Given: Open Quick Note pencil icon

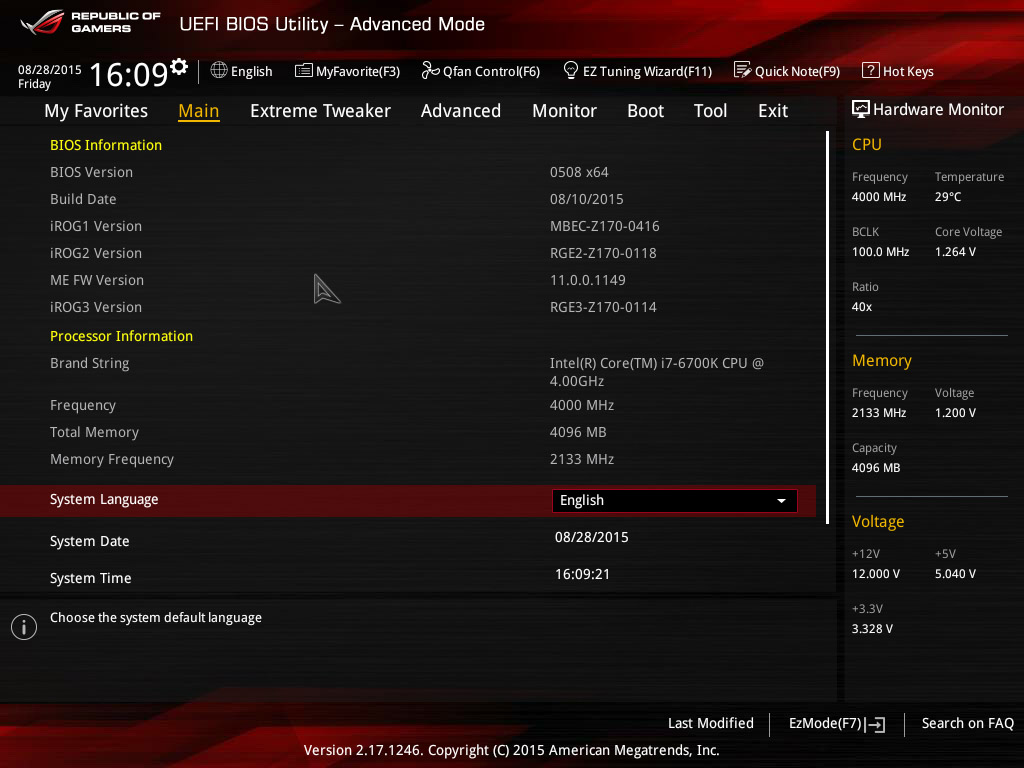Looking at the screenshot, I should click(x=742, y=70).
